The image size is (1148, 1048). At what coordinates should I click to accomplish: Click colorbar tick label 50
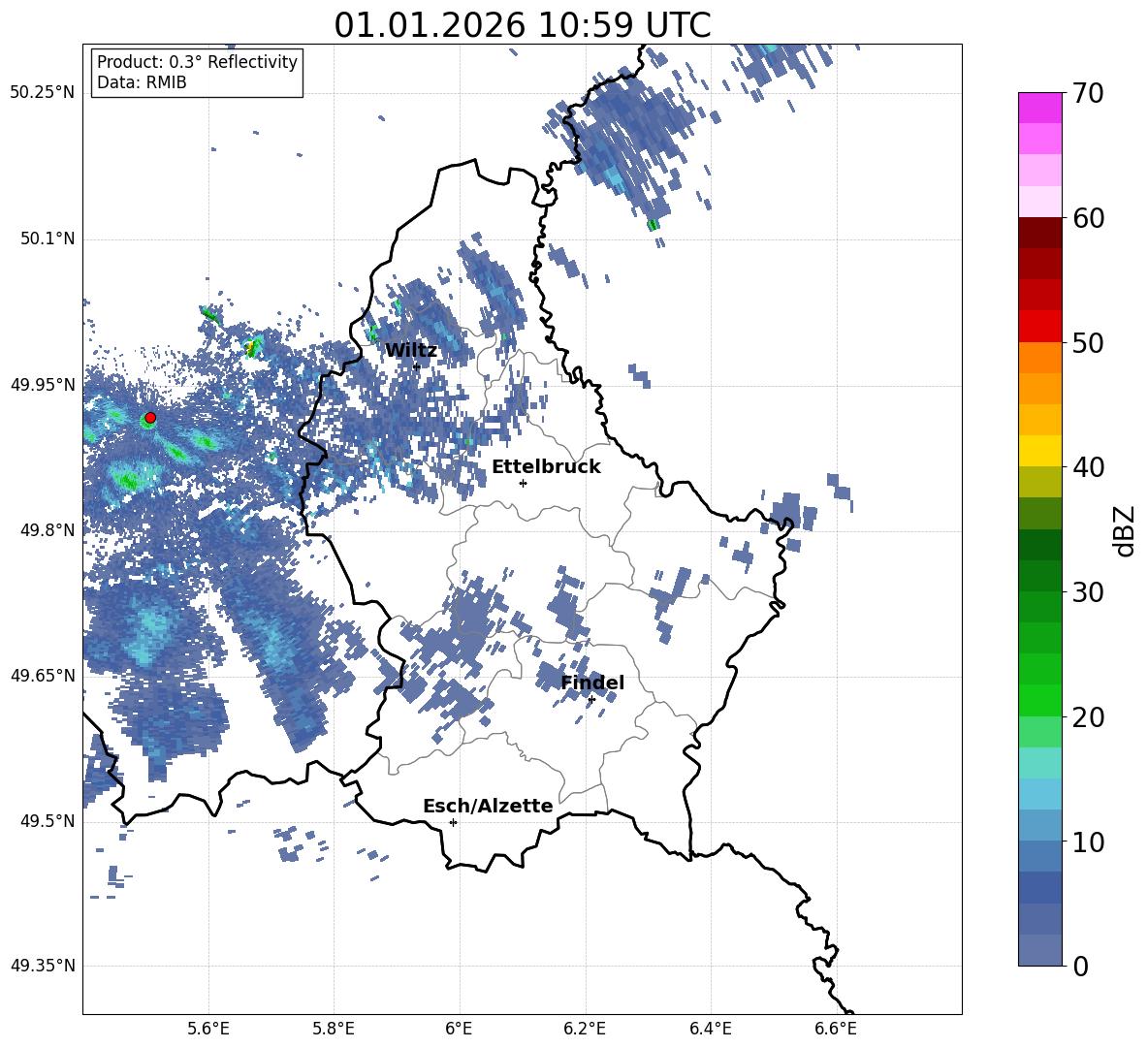tap(1089, 343)
